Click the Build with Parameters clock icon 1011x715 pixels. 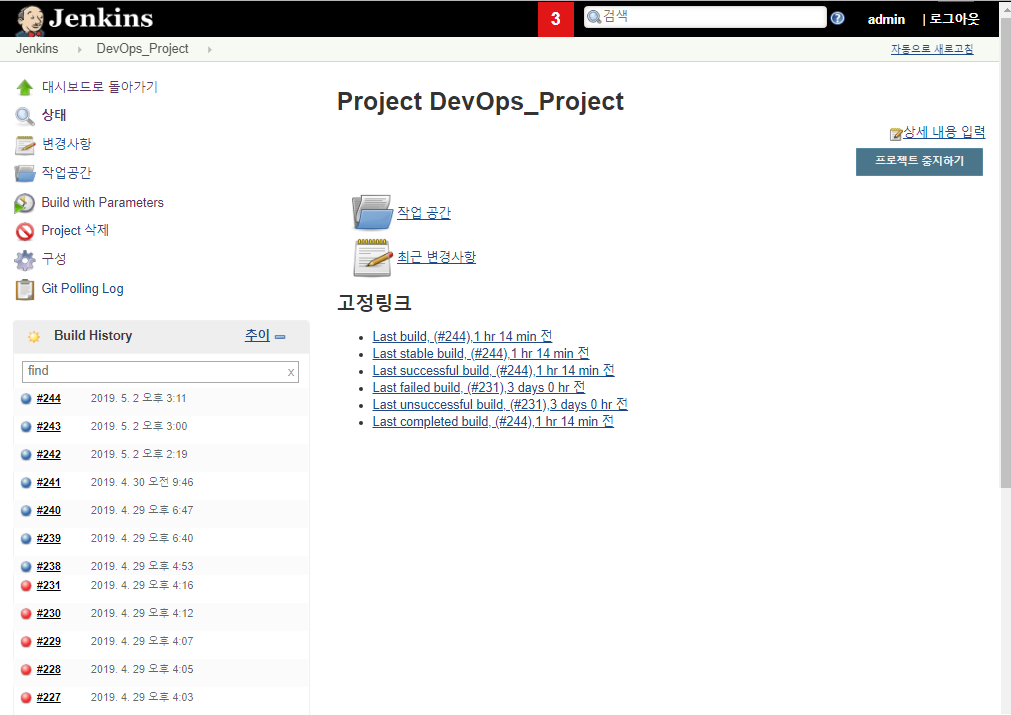pos(25,203)
